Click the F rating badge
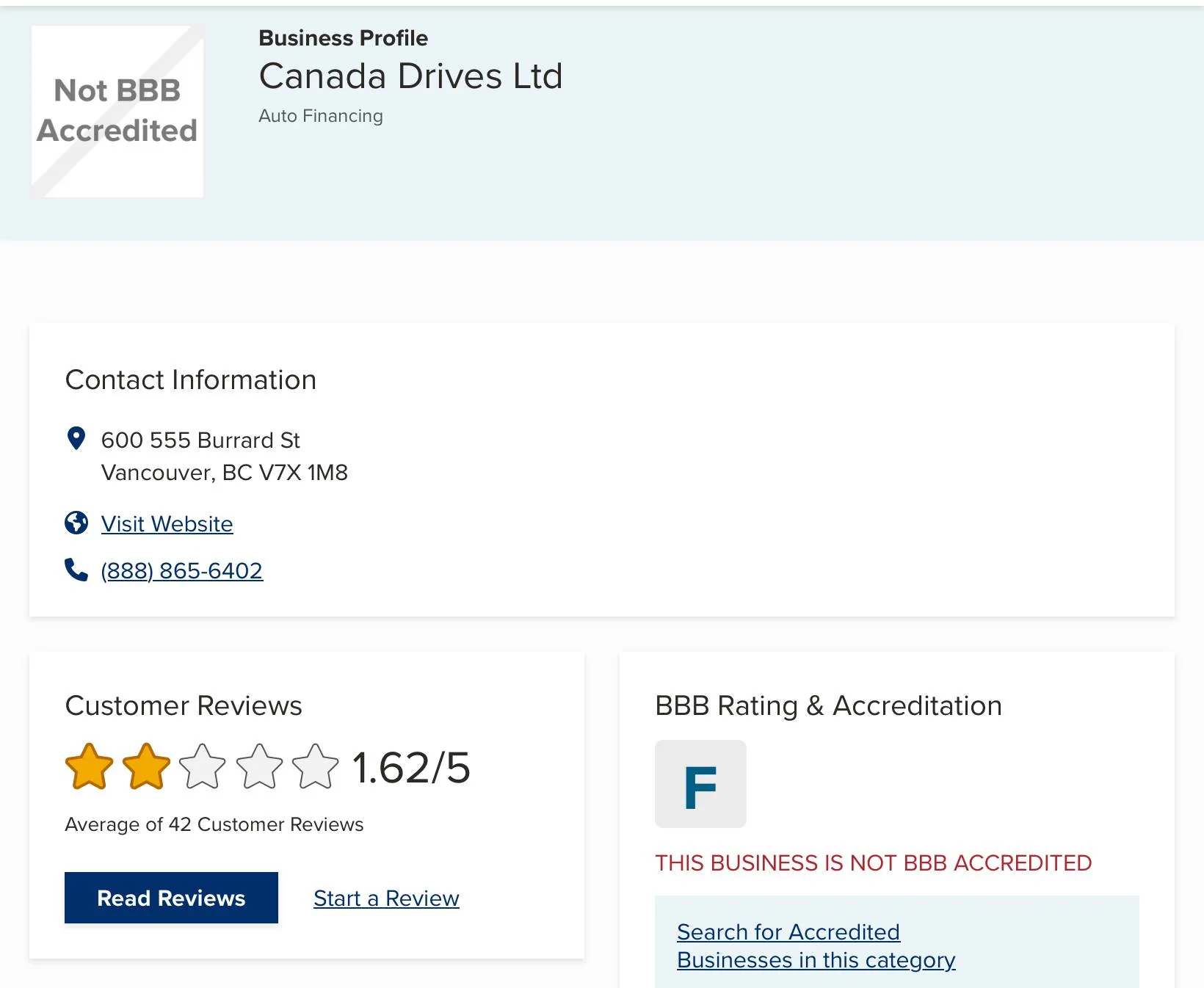The image size is (1204, 988). point(700,784)
